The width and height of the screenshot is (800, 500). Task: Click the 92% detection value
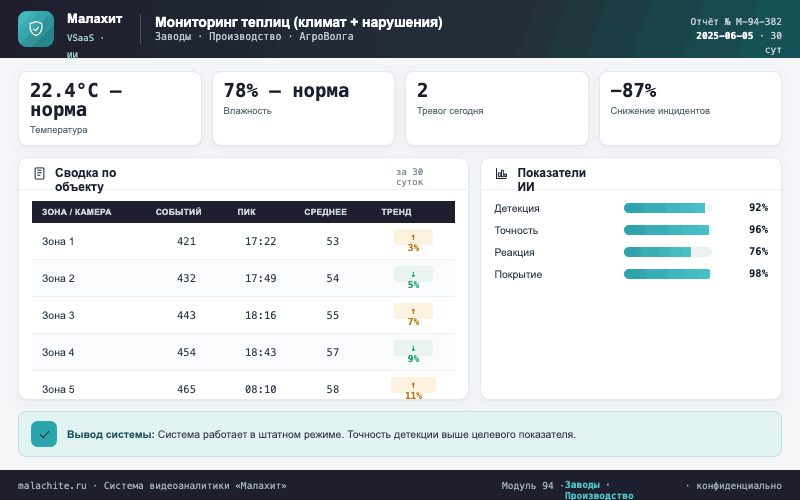[x=758, y=208]
